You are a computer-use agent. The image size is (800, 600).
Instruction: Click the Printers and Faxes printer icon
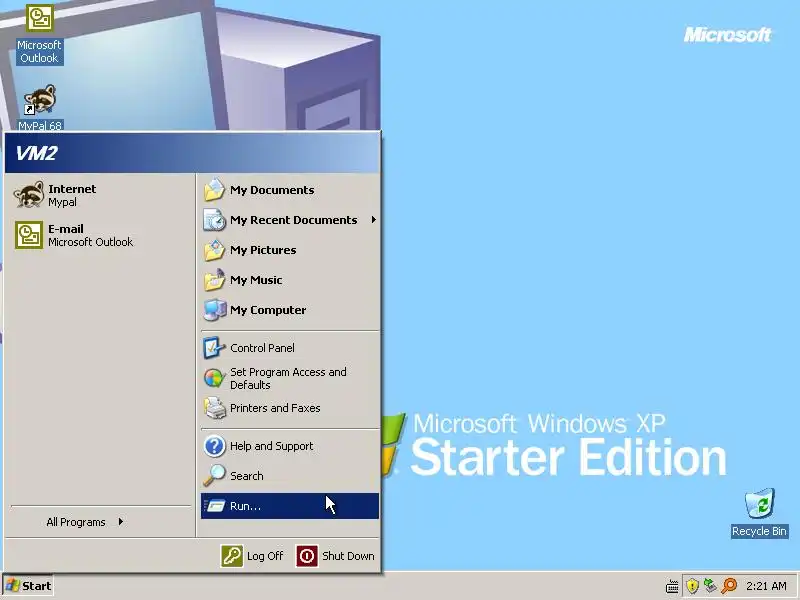214,408
